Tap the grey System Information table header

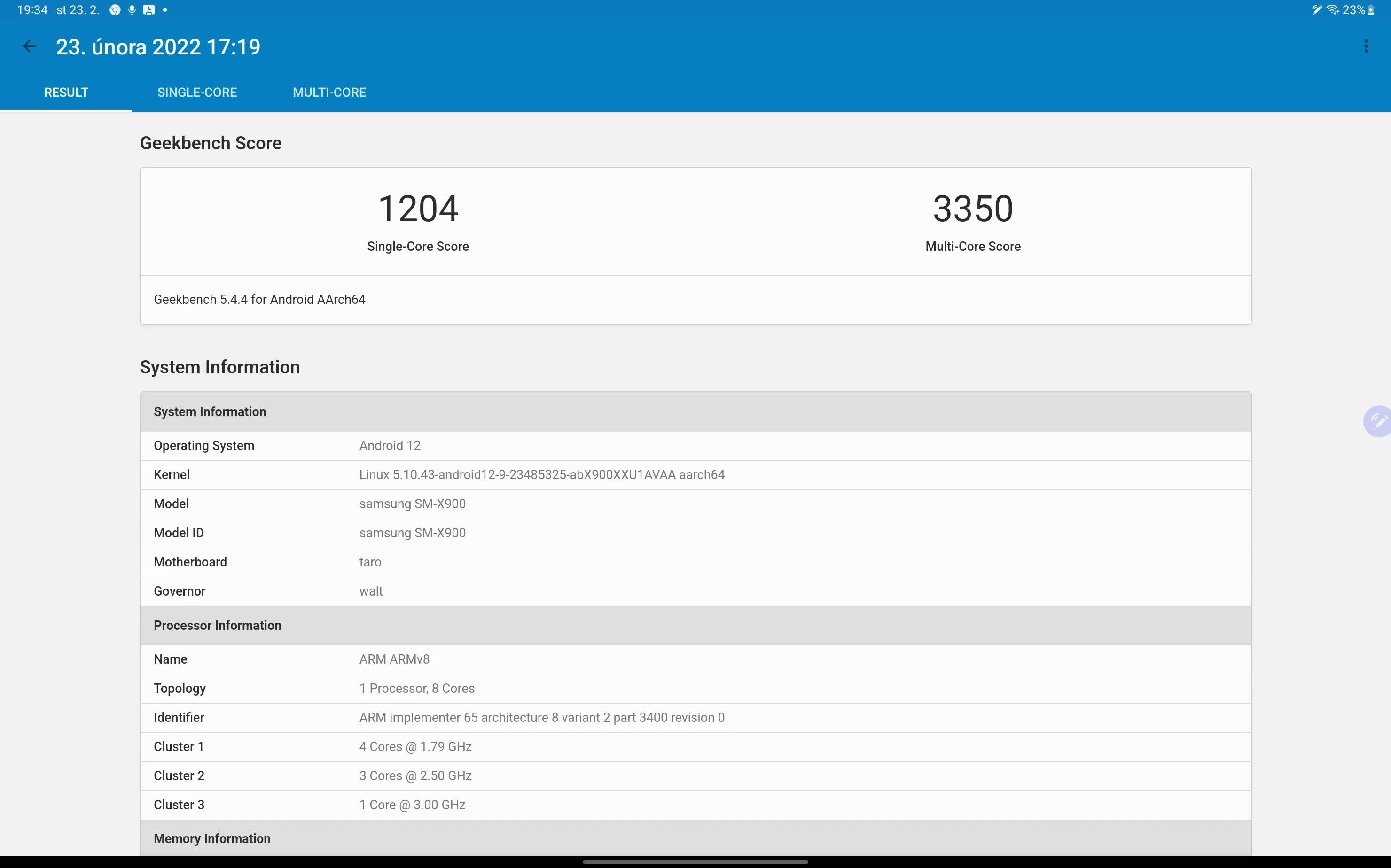click(695, 411)
